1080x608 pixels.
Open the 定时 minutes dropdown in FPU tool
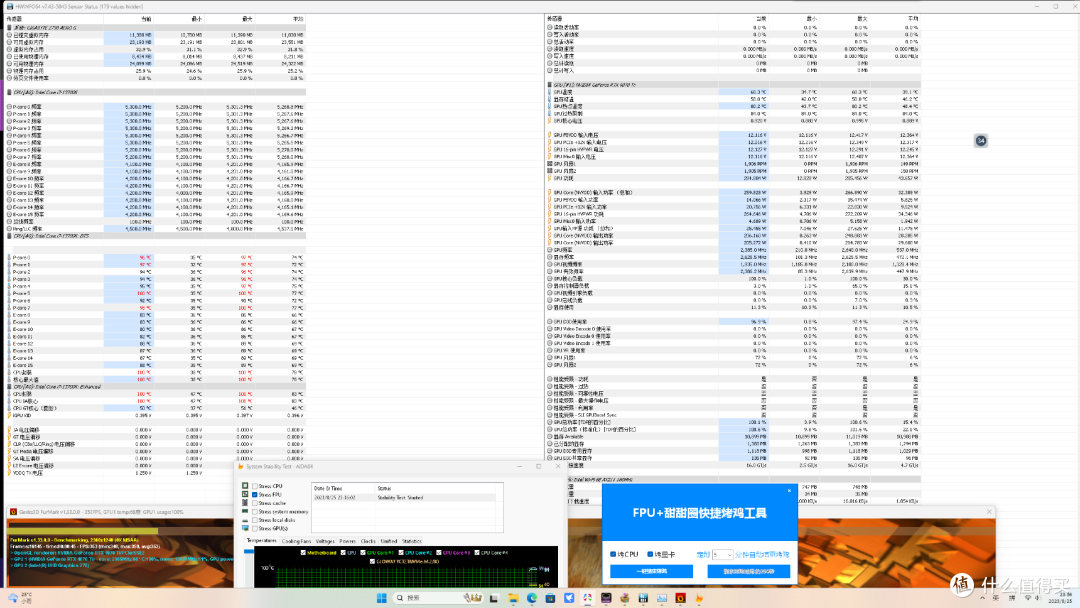(x=722, y=554)
